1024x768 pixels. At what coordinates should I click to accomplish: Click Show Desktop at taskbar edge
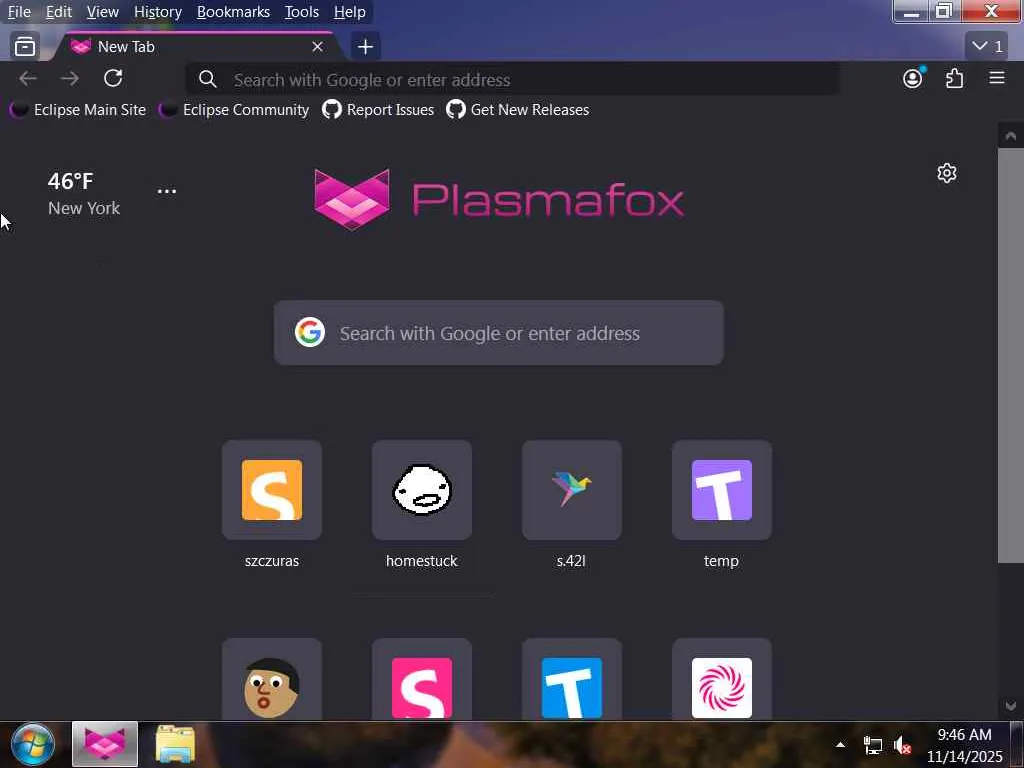[x=1017, y=744]
